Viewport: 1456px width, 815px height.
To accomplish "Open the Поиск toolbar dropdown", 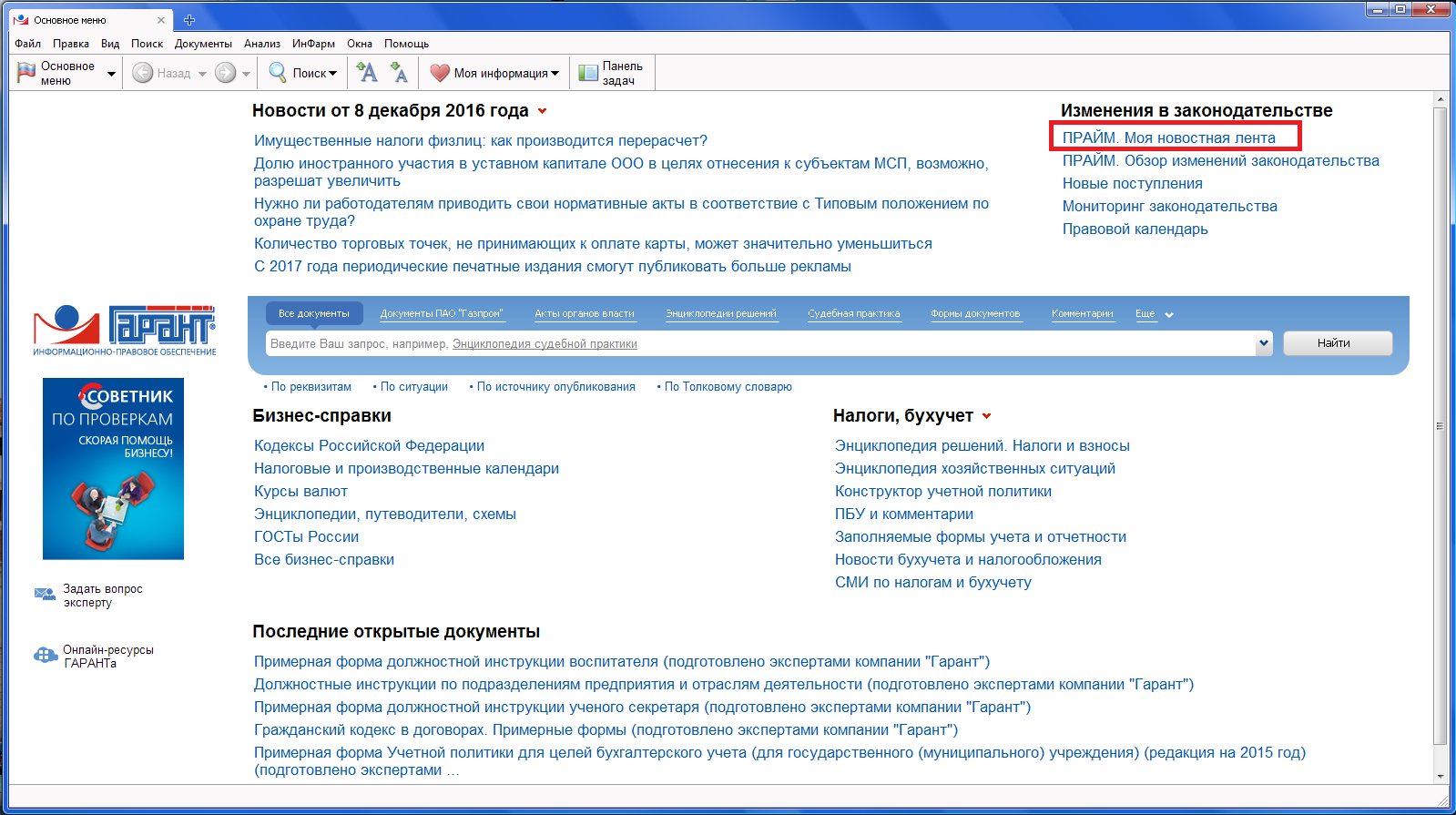I will [332, 73].
